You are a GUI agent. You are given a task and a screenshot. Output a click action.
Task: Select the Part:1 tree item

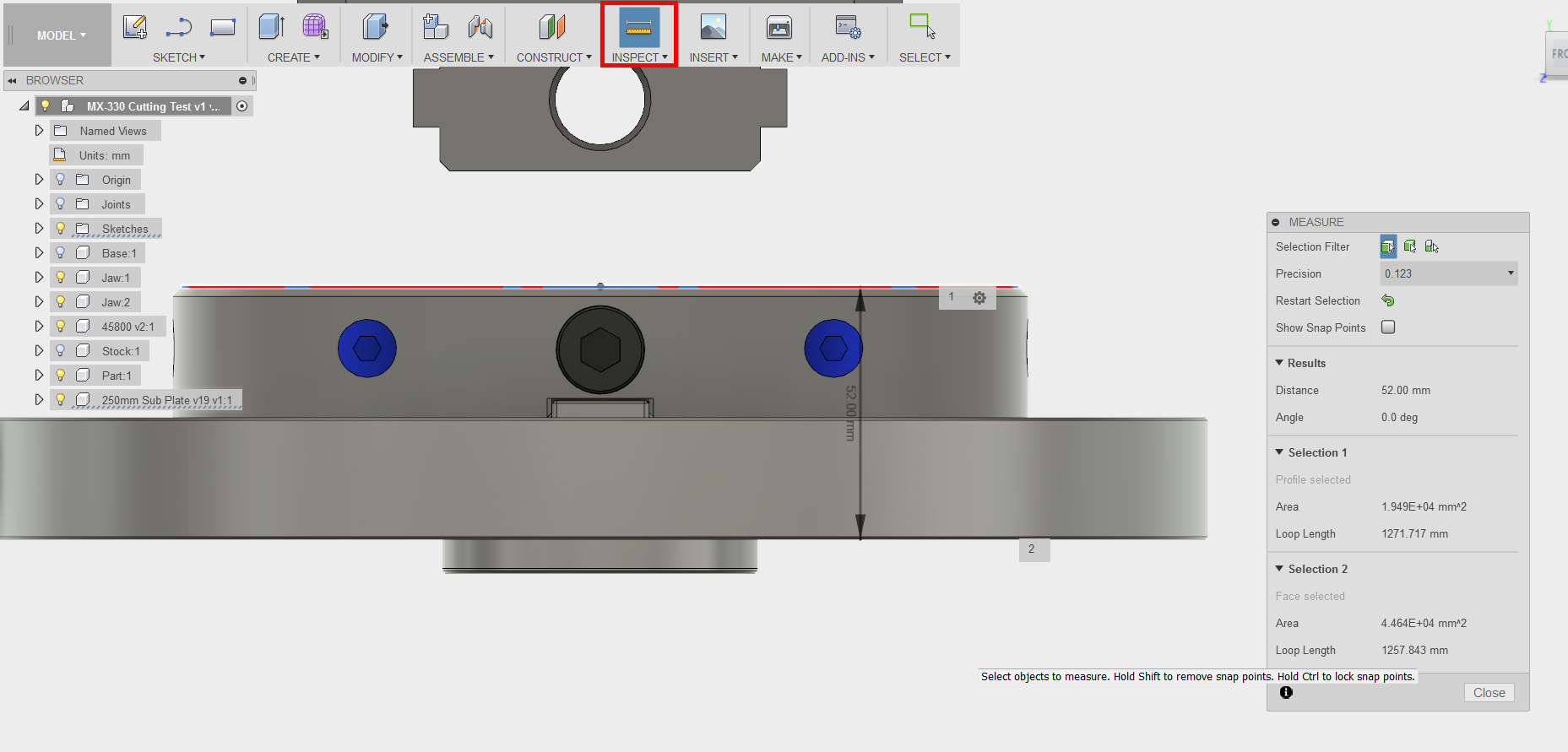tap(117, 376)
